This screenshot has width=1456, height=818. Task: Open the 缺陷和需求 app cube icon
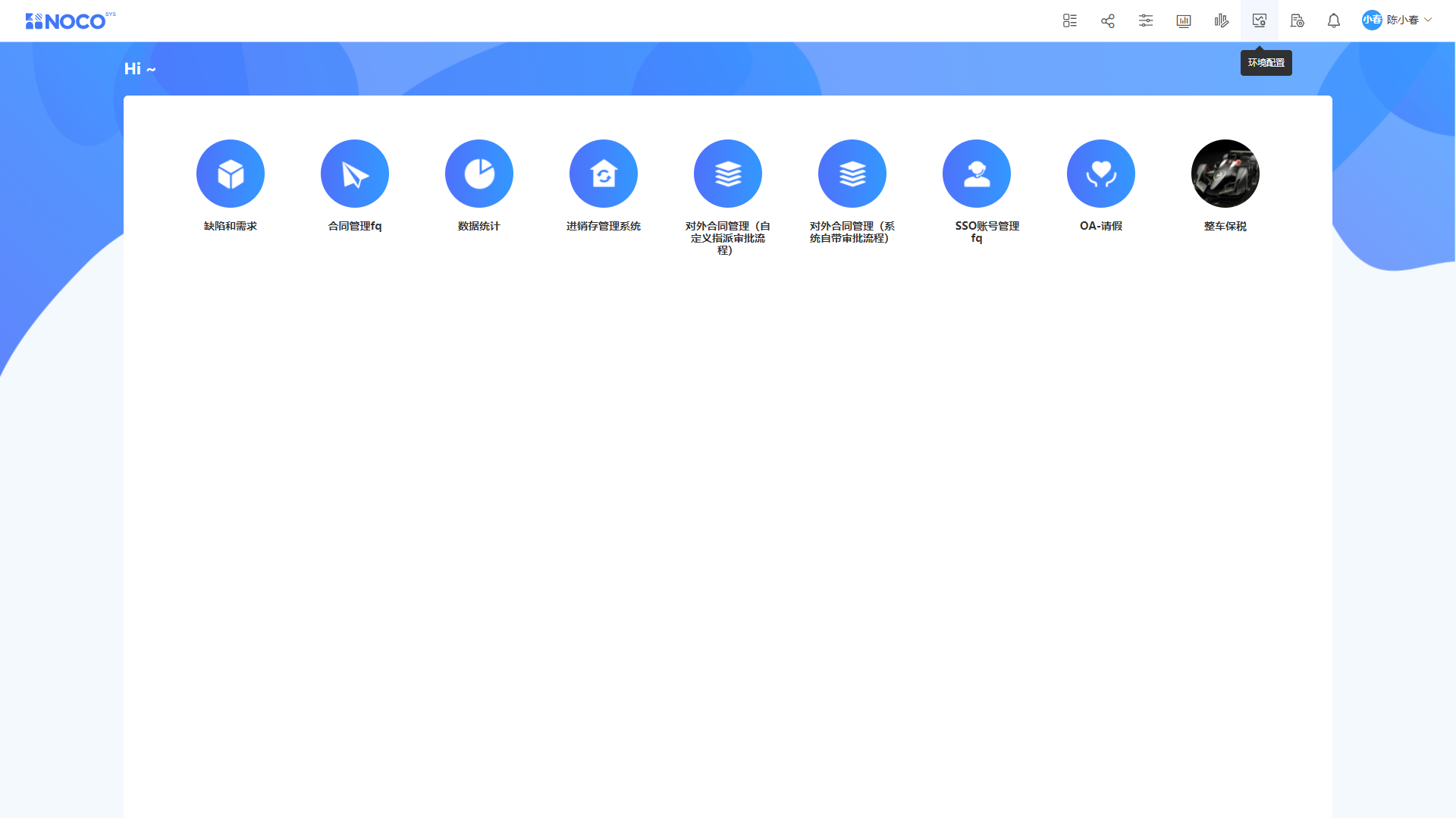(x=231, y=174)
